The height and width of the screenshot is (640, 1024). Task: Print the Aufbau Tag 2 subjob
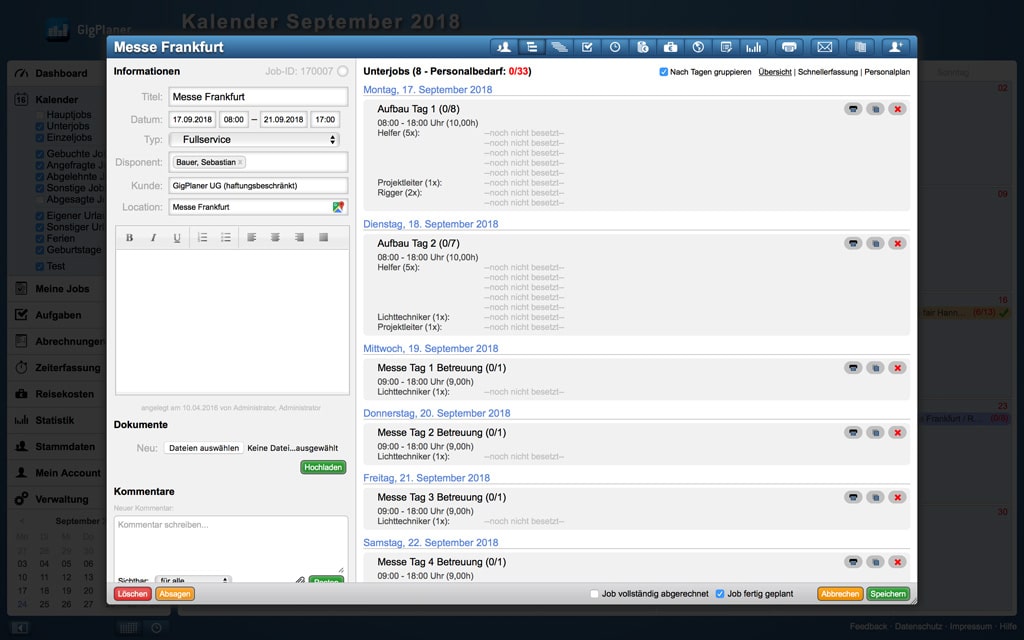click(x=852, y=243)
